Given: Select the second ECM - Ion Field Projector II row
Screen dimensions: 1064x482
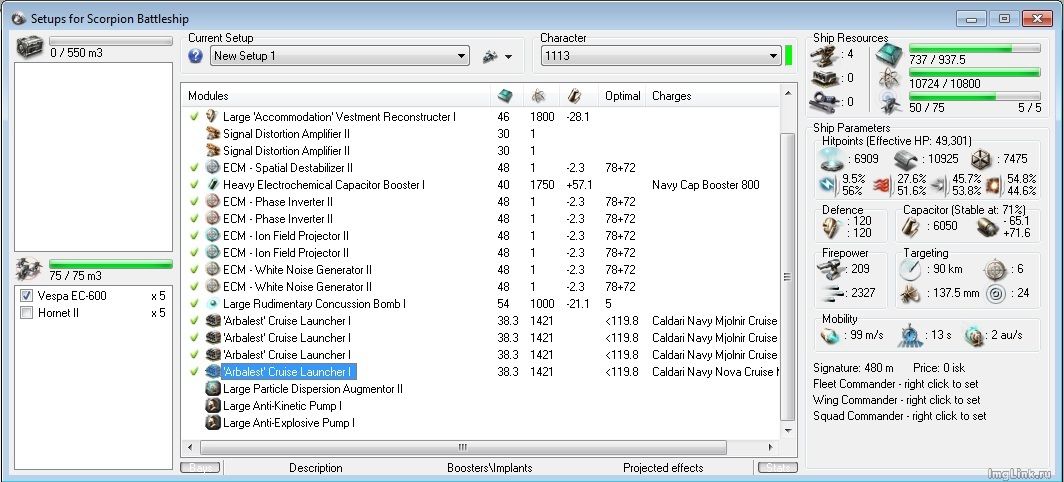Looking at the screenshot, I should [480, 253].
